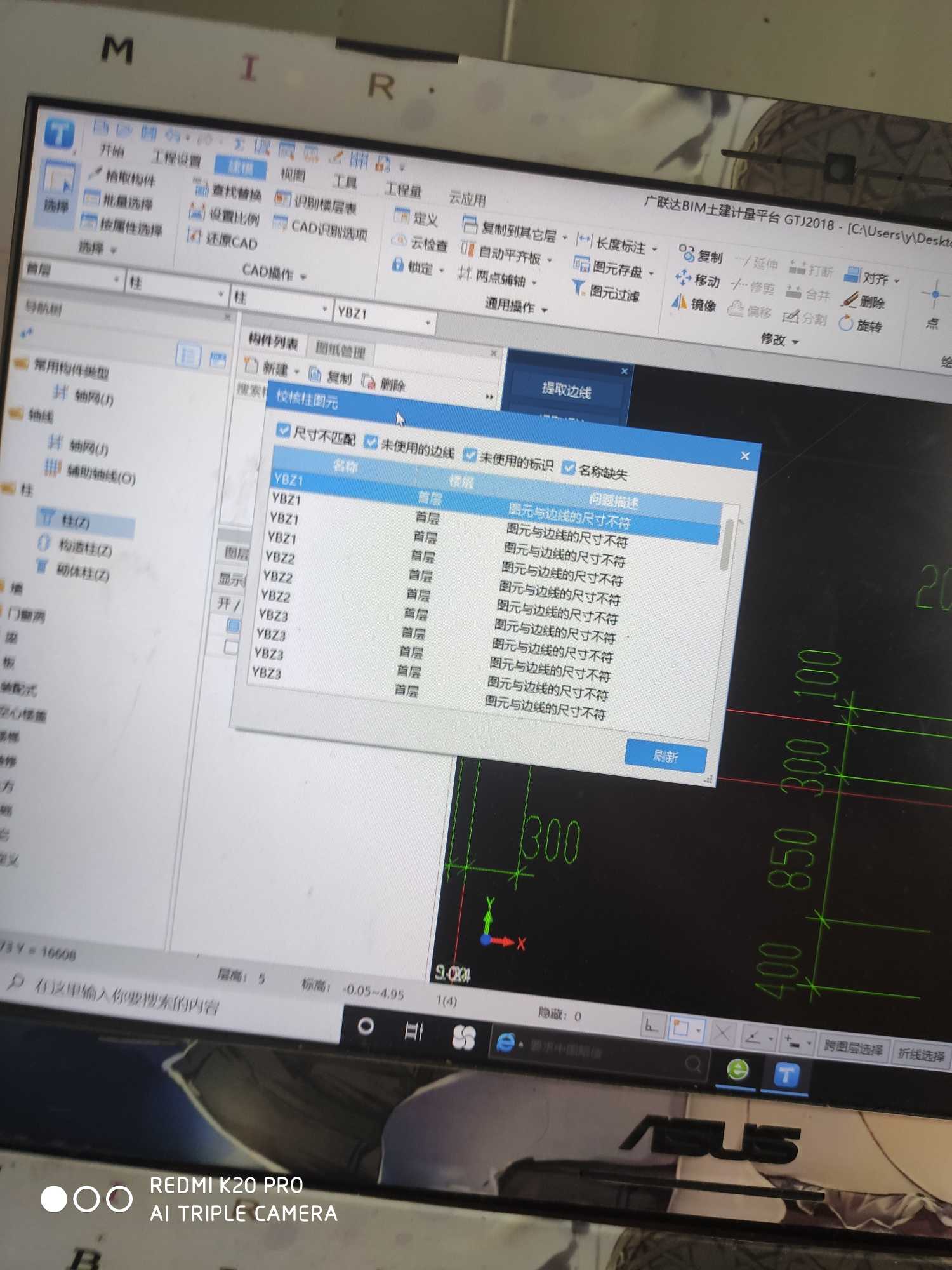Click the 定义 define button
The height and width of the screenshot is (1270, 952).
point(416,218)
